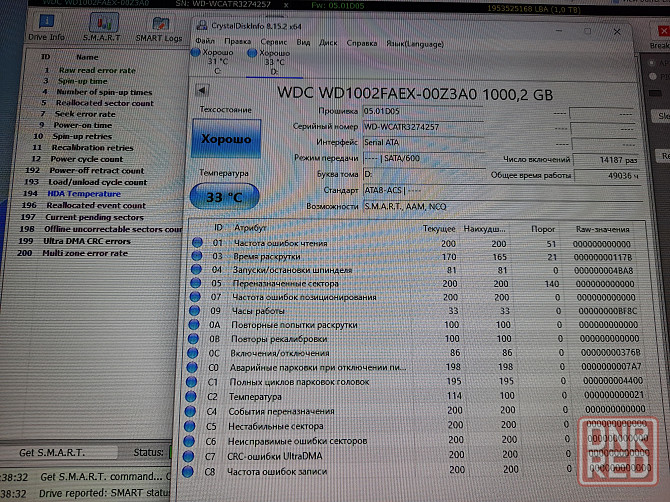Image resolution: width=670 pixels, height=502 pixels.
Task: Click the status circle for attribute C5
Action: [189, 426]
